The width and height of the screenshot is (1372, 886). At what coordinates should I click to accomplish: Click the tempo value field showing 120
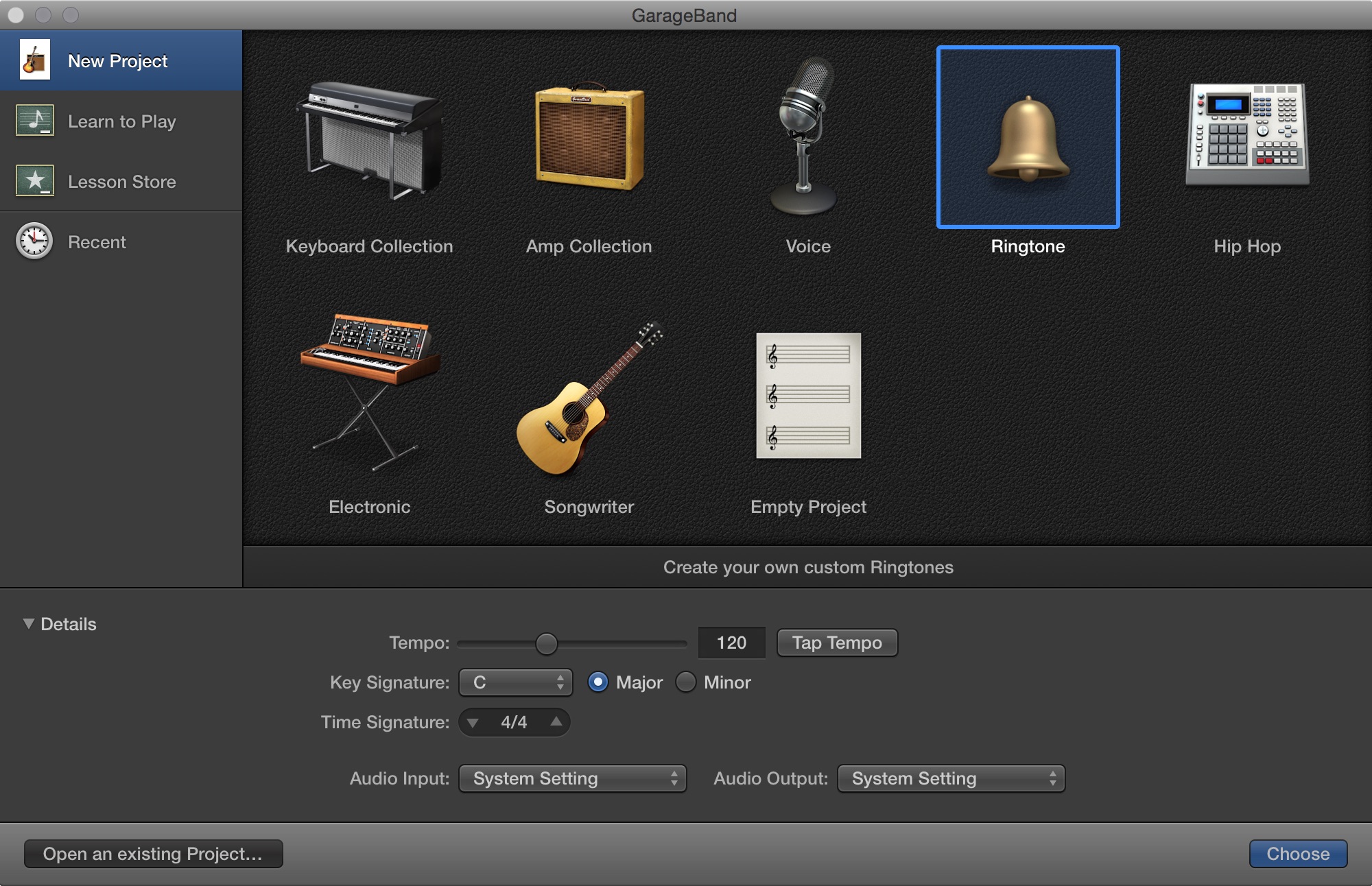pos(731,643)
